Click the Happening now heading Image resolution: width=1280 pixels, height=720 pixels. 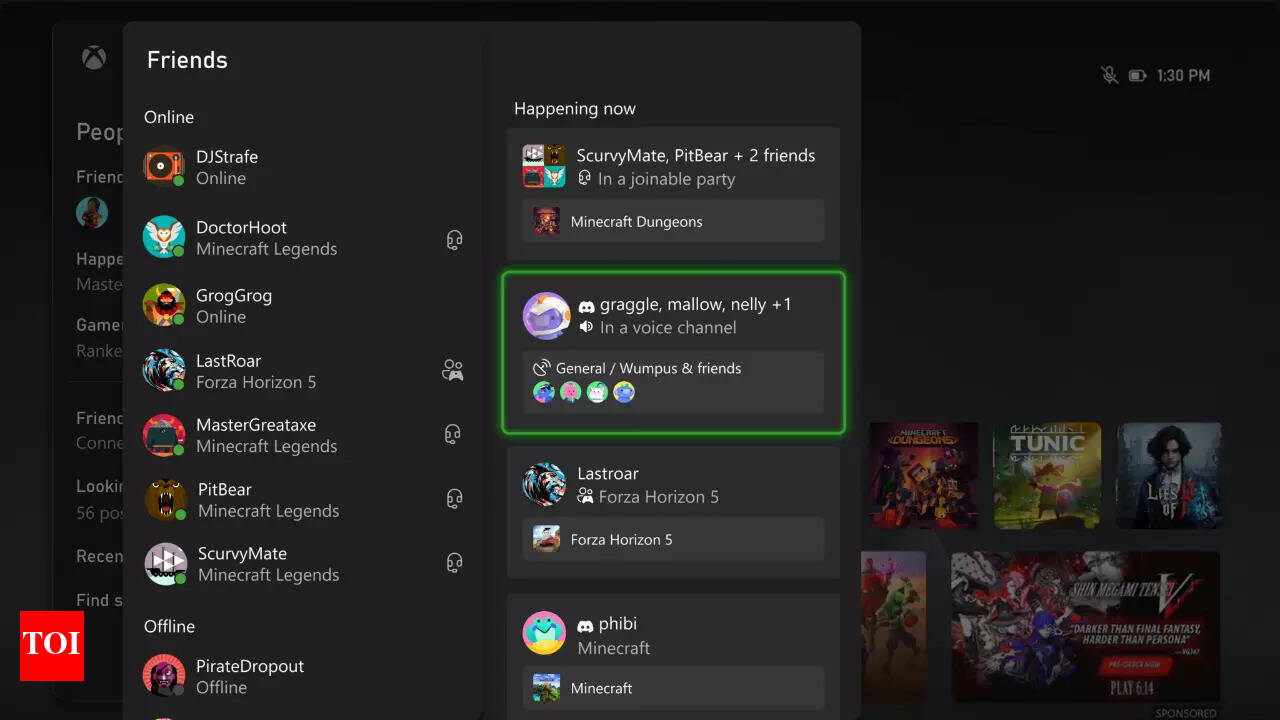575,108
